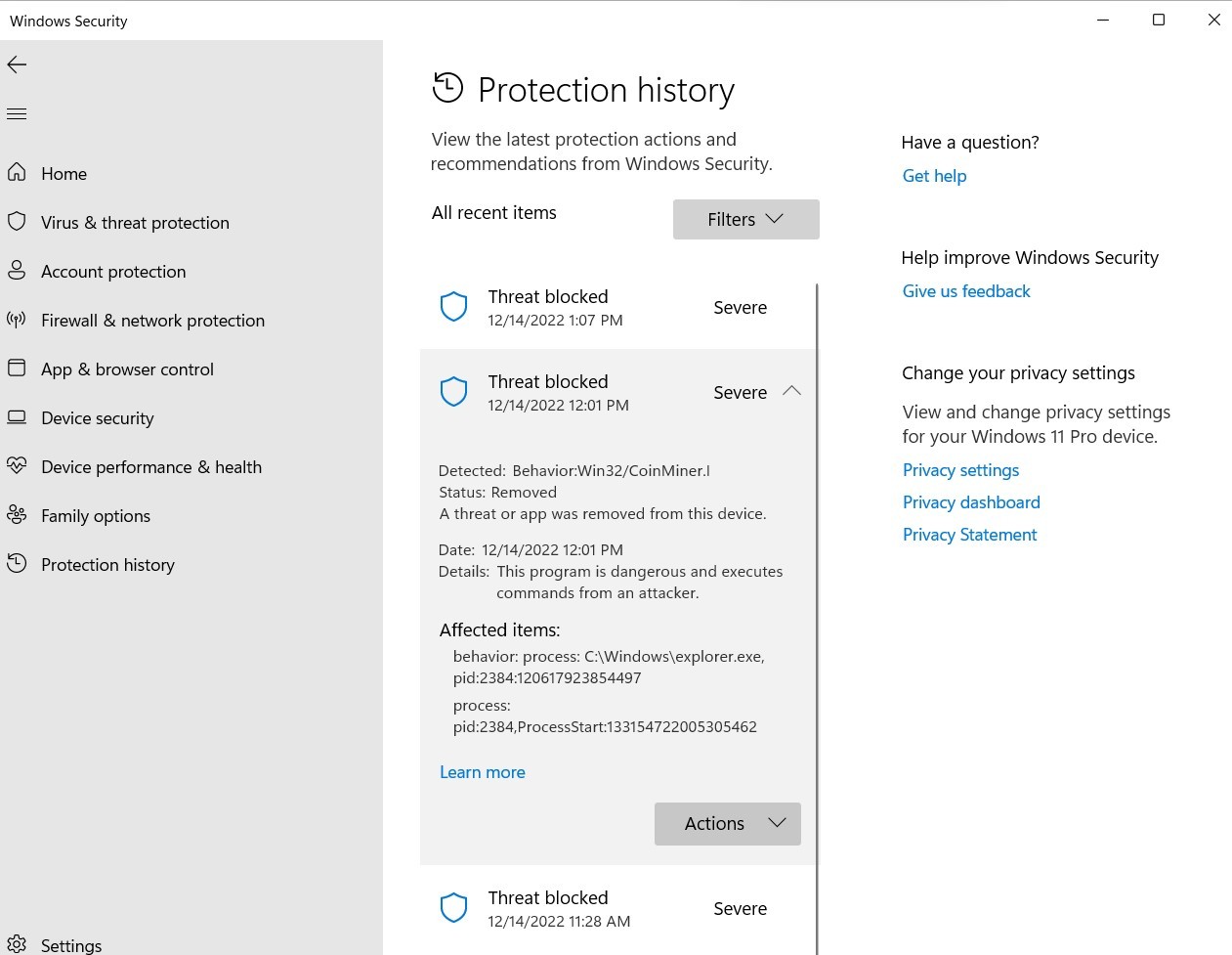
Task: Expand the Actions dropdown button
Action: (728, 824)
